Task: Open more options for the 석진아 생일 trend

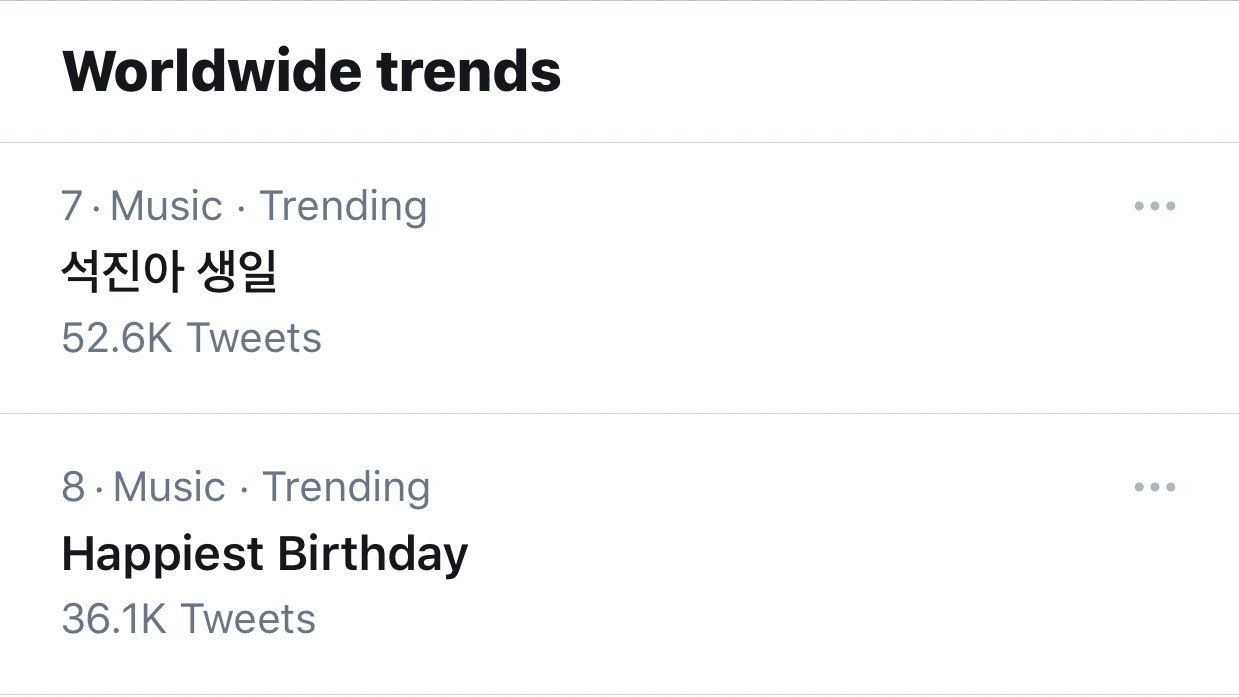Action: coord(1154,206)
